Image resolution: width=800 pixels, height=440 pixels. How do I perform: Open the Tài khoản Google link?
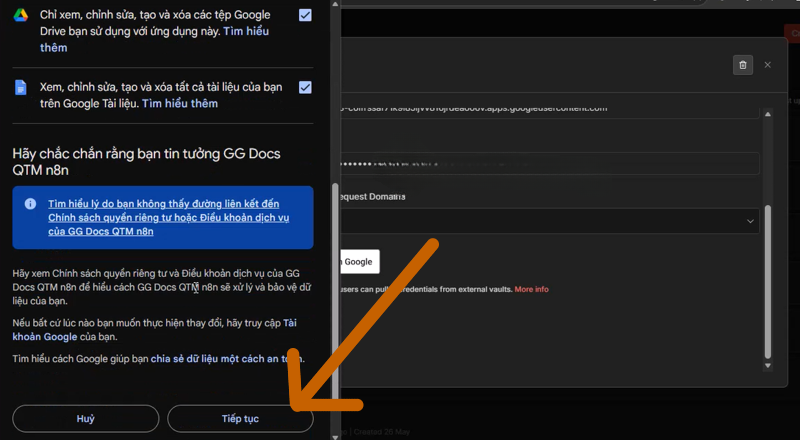[x=154, y=330]
